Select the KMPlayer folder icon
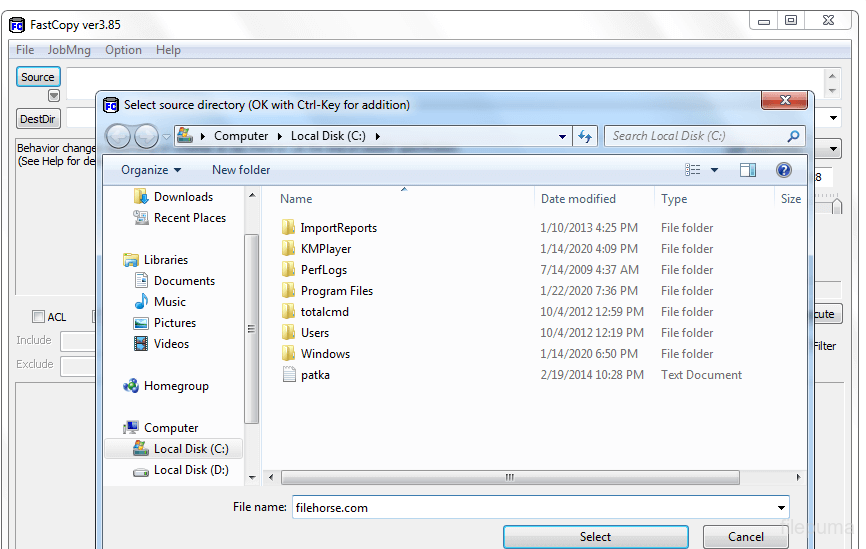The image size is (866, 549). tap(288, 249)
